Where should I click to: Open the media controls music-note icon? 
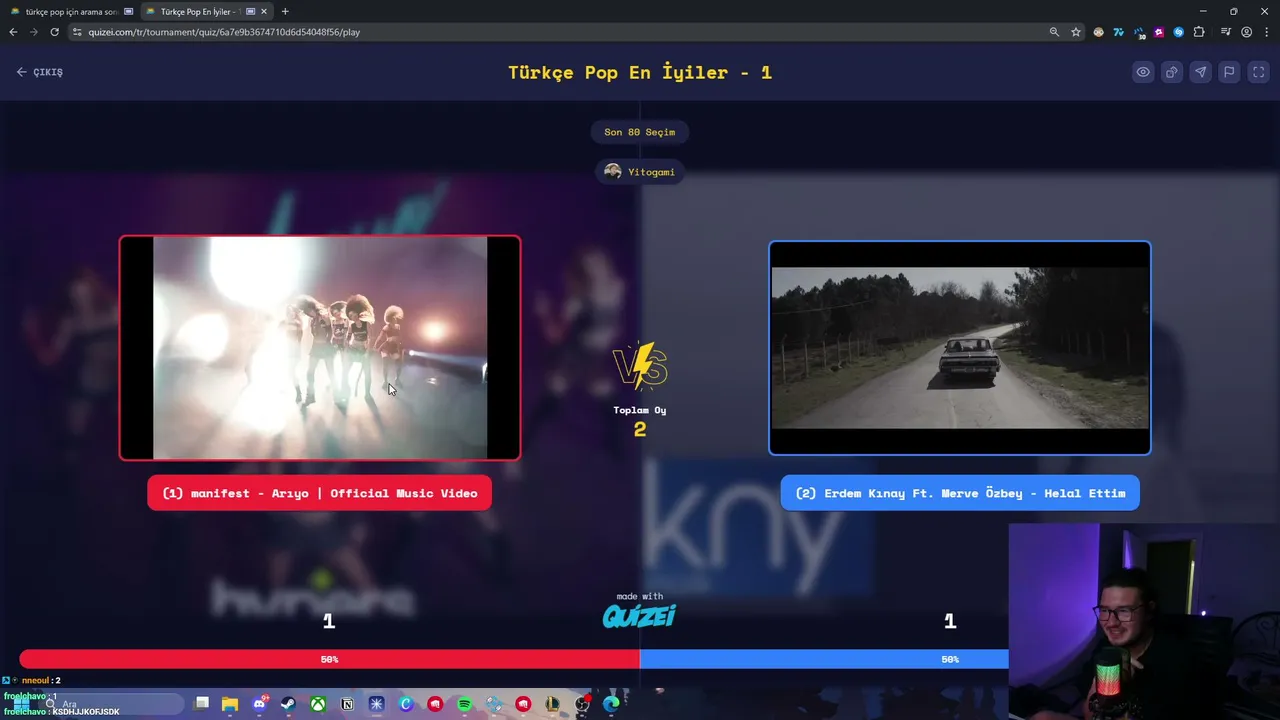pyautogui.click(x=1226, y=32)
